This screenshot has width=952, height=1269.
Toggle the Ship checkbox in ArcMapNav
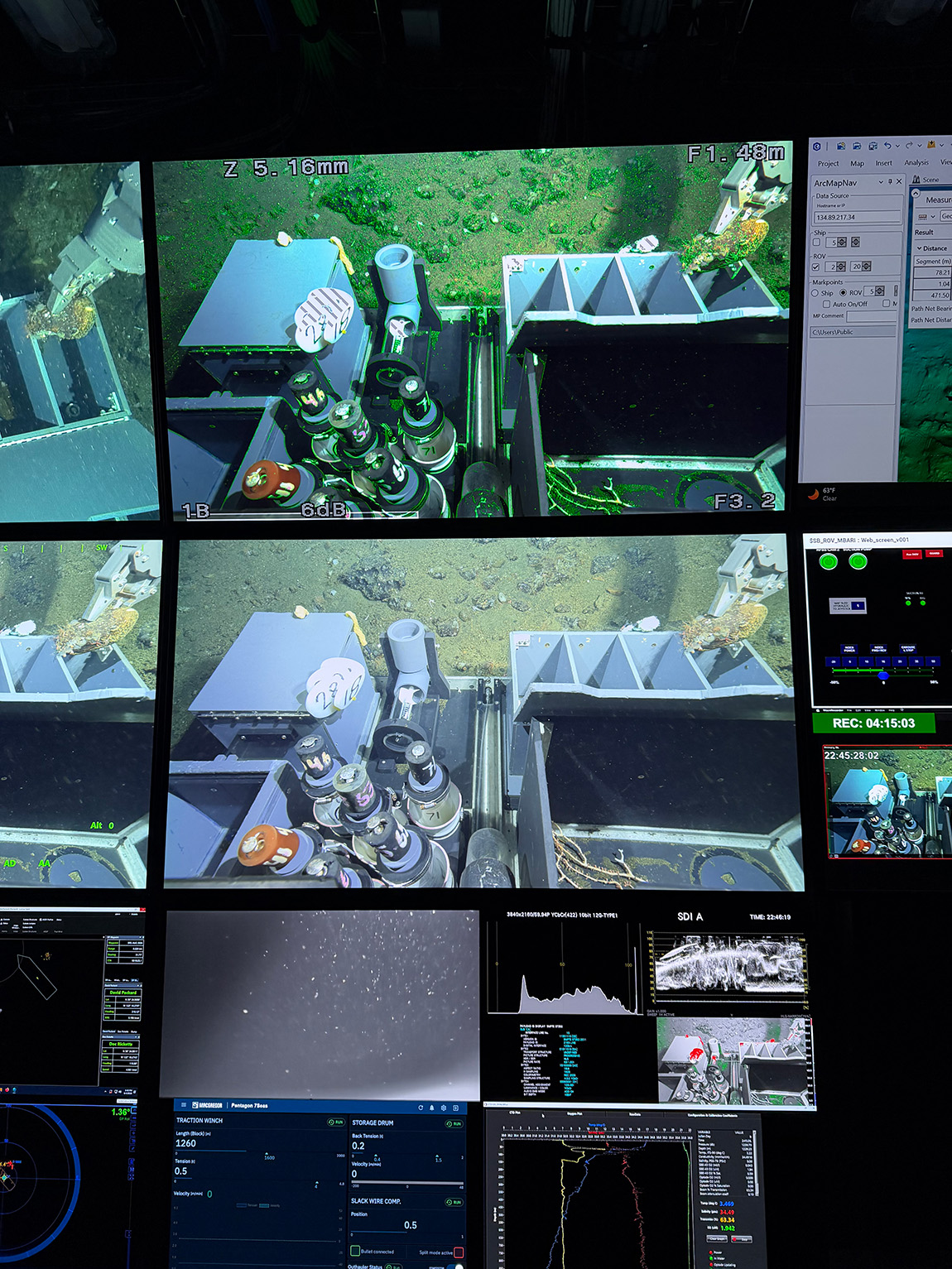click(x=816, y=242)
